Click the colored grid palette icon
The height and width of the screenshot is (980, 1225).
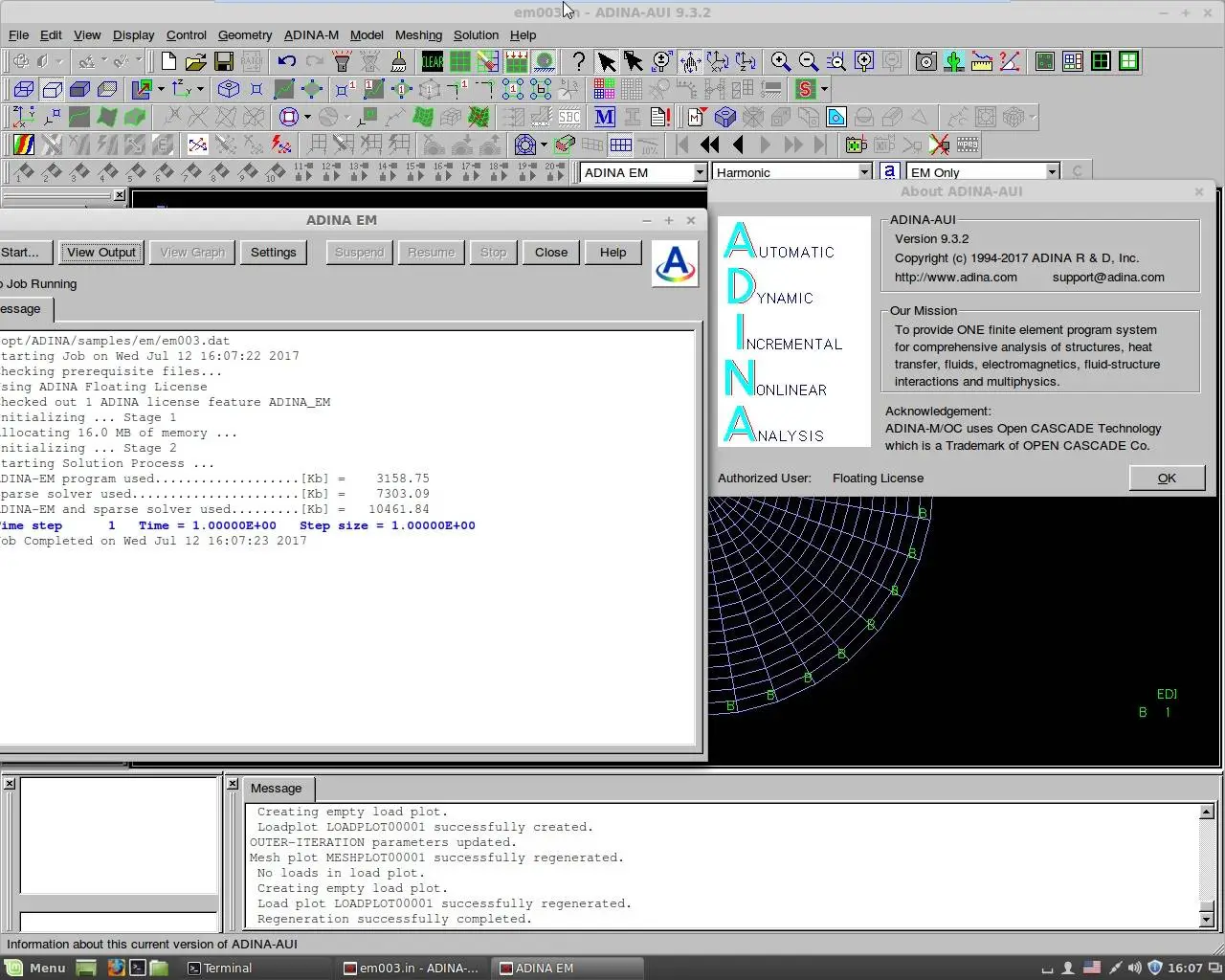pos(604,89)
